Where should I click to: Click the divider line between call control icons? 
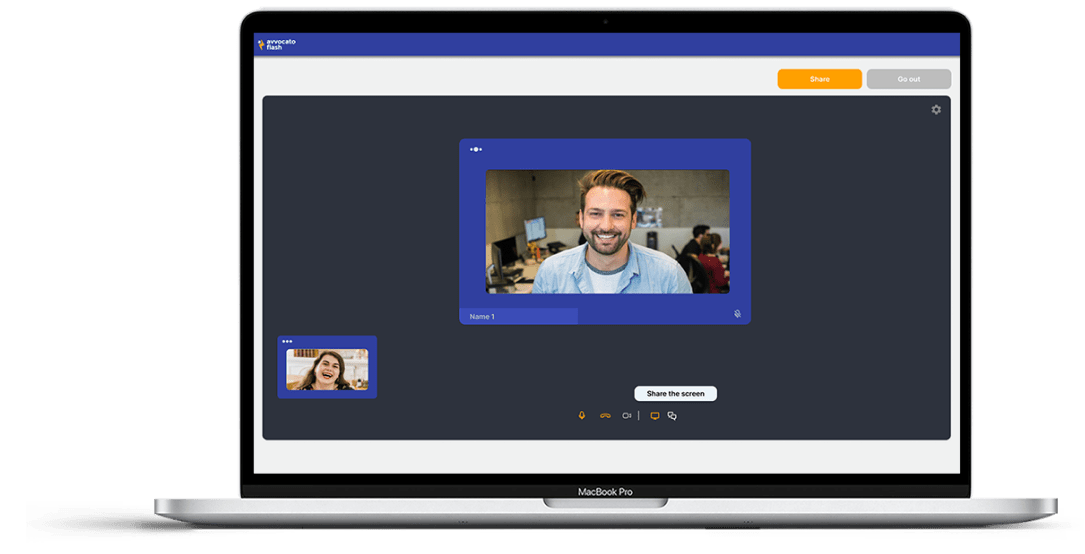point(639,416)
